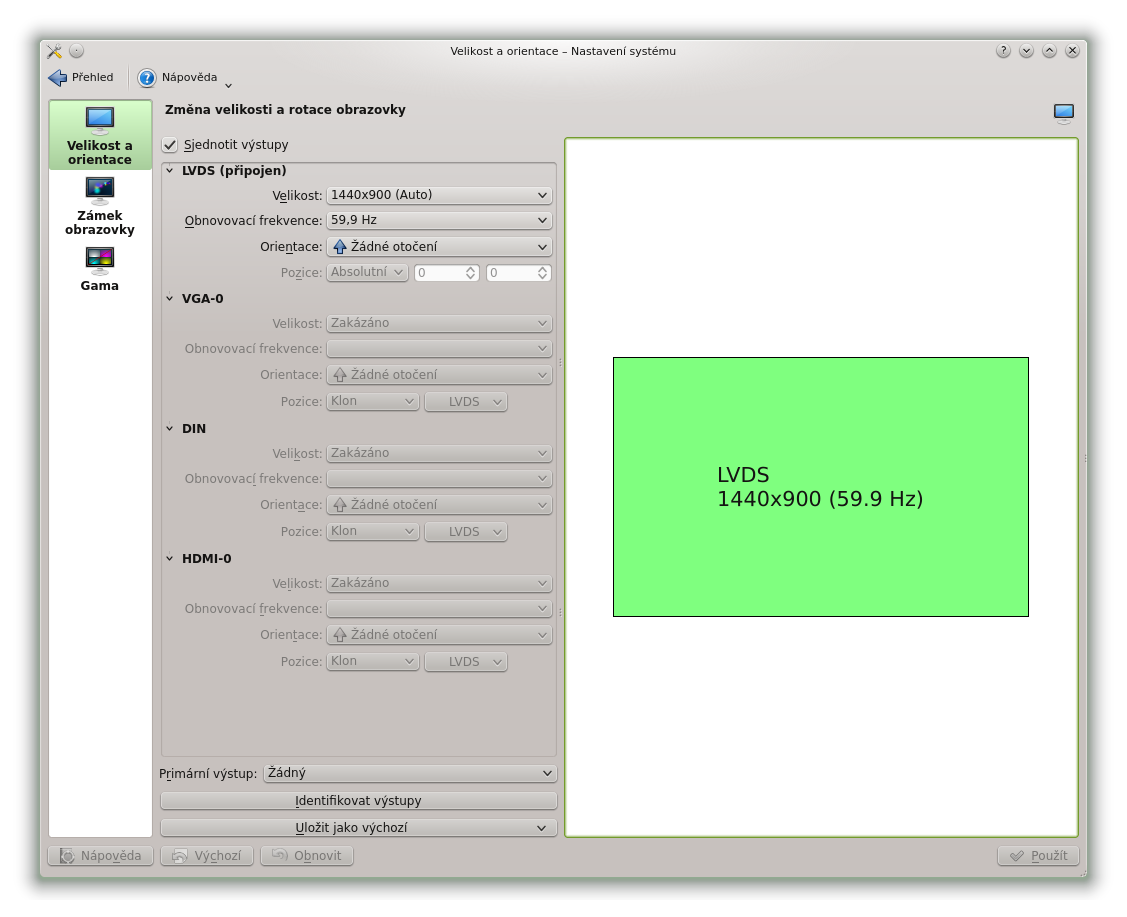
Task: Open the toolbar overflow arrow next to Nápověda
Action: coord(228,85)
